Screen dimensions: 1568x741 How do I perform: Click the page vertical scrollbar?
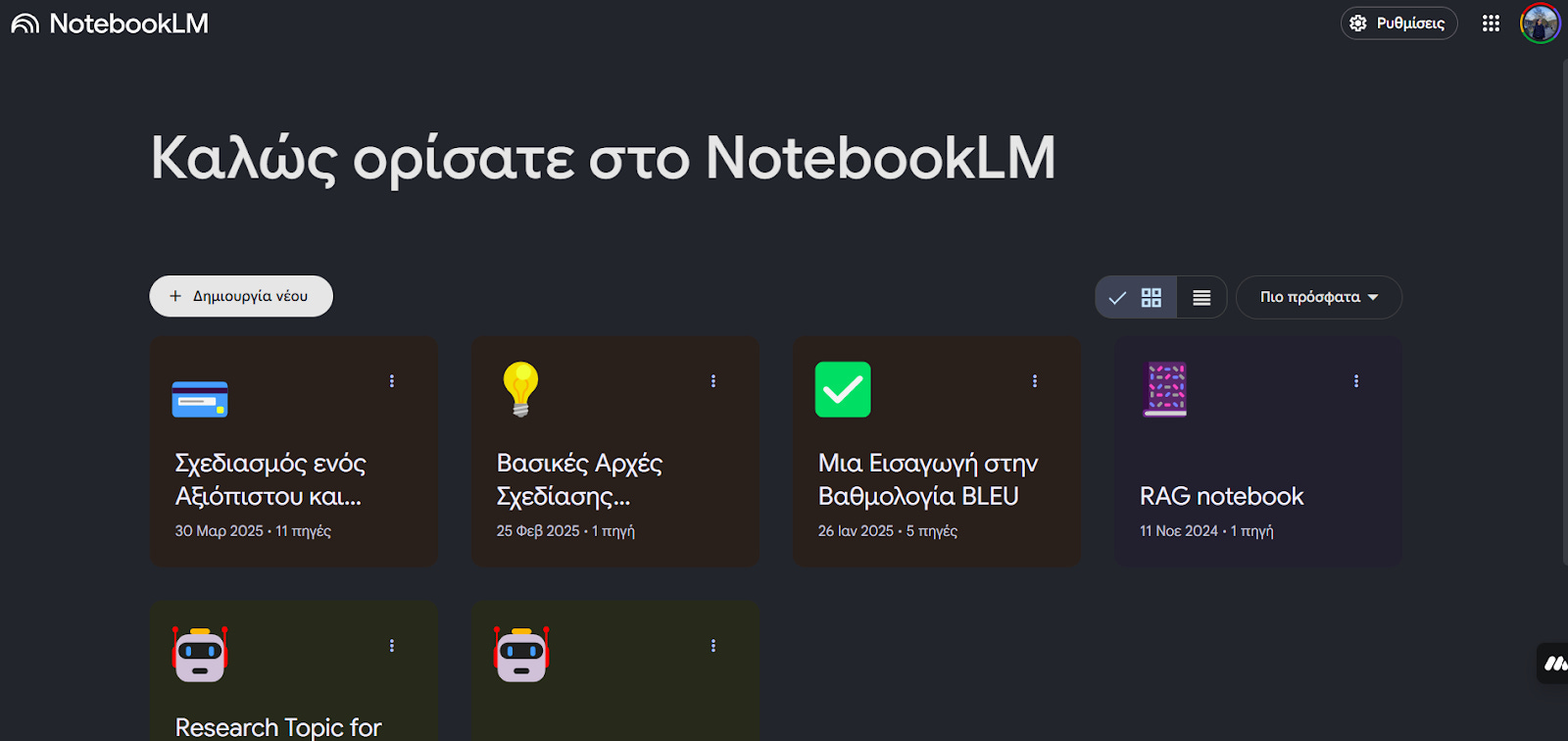[1564, 314]
